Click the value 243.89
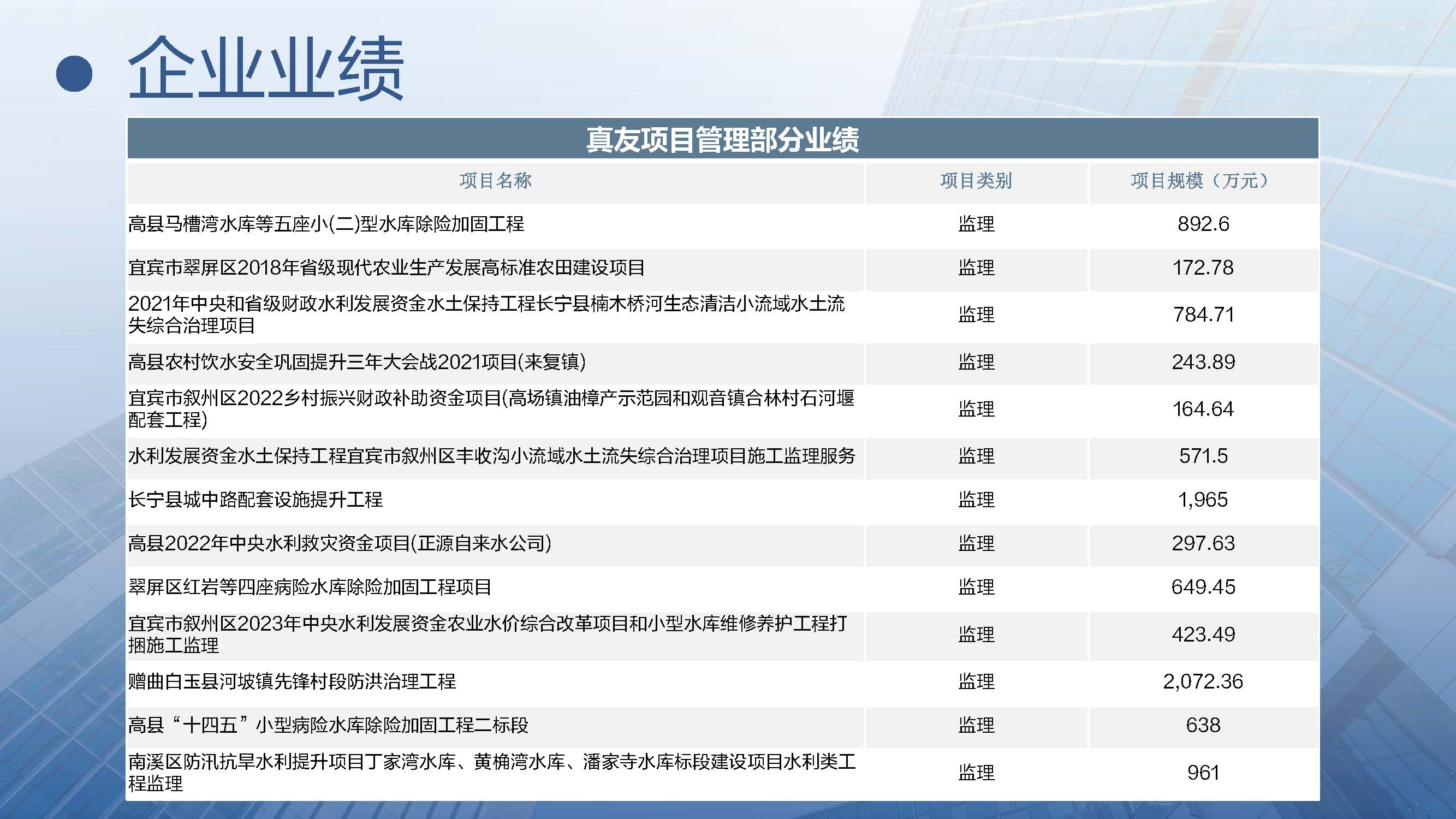The height and width of the screenshot is (819, 1456). [x=1203, y=362]
